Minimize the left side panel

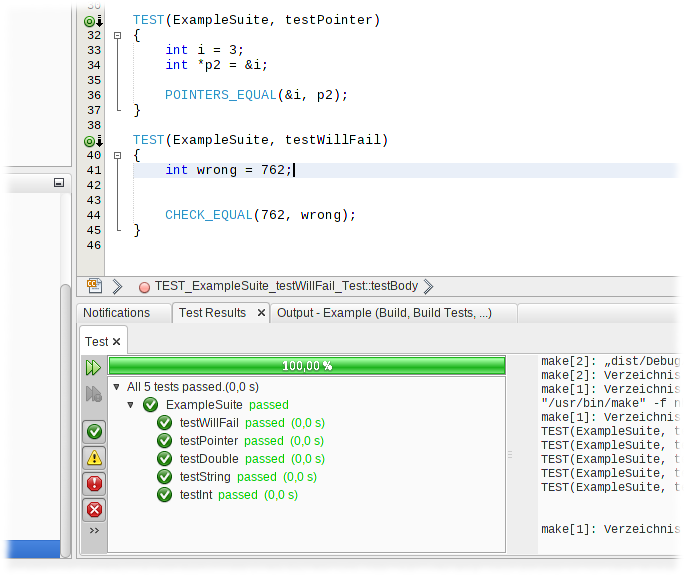click(58, 183)
